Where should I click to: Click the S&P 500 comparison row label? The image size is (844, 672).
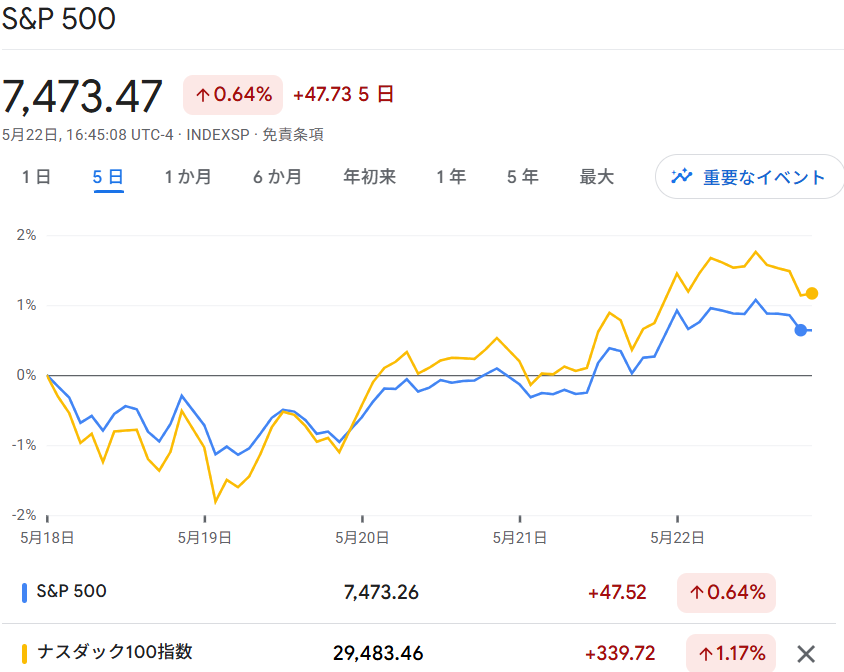point(72,591)
